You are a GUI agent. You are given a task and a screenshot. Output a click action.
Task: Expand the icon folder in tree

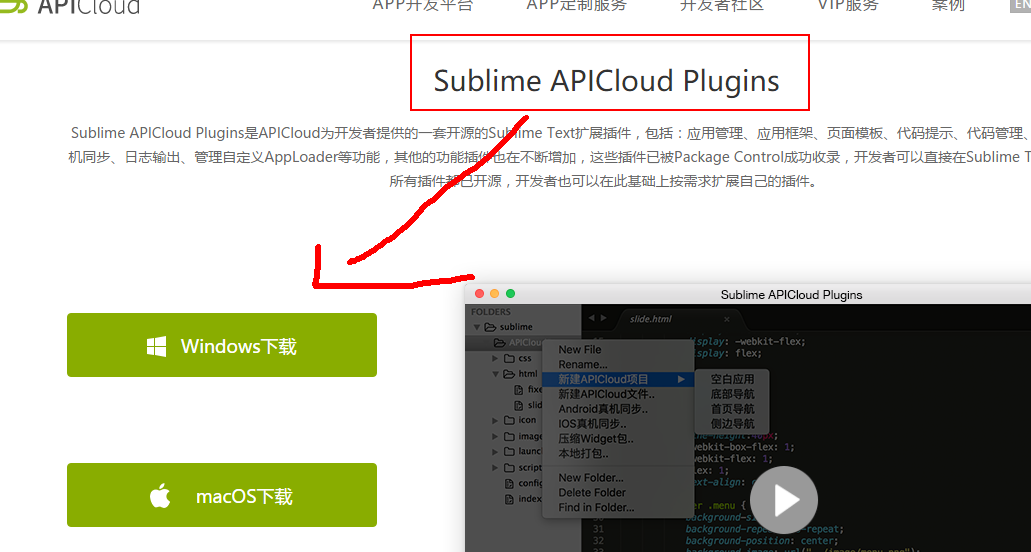pyautogui.click(x=495, y=421)
